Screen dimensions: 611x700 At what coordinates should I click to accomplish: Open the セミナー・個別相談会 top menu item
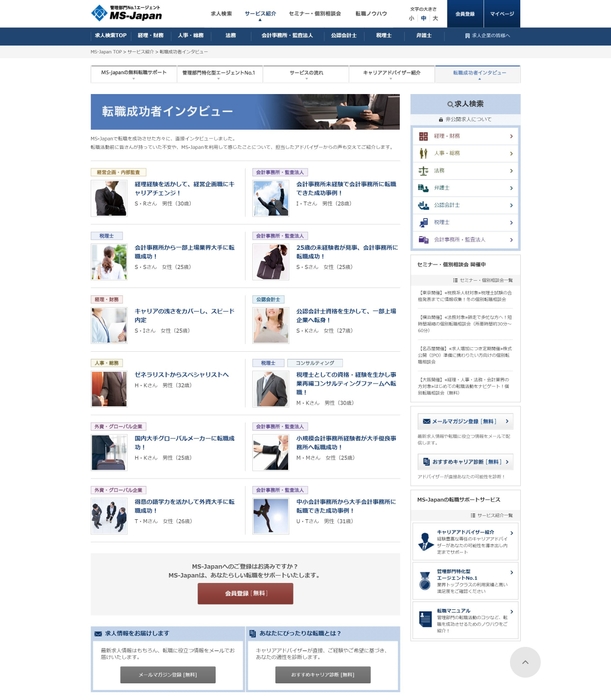(x=315, y=14)
